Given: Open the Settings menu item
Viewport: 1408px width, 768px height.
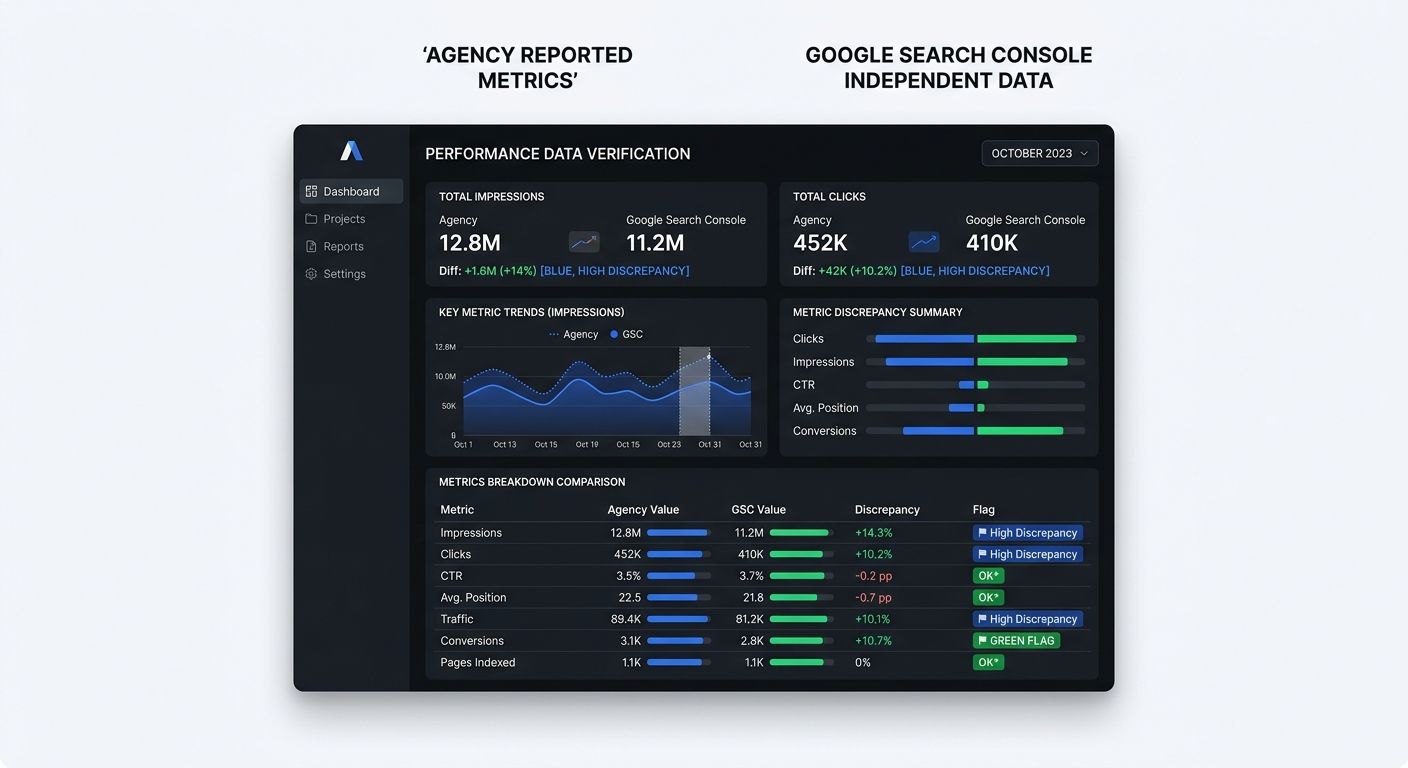Looking at the screenshot, I should [x=351, y=274].
